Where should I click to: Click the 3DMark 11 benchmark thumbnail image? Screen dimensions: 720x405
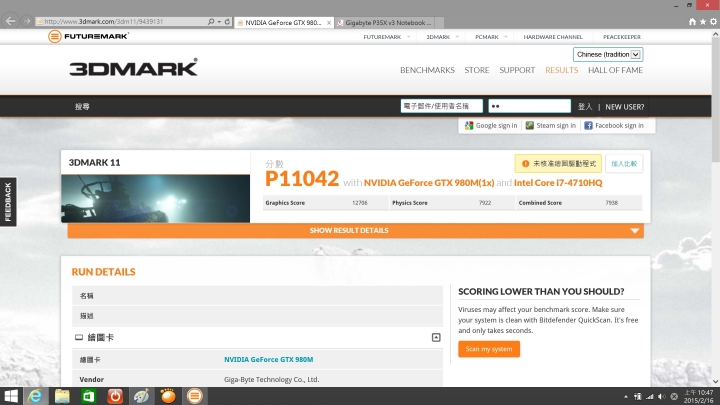point(156,198)
